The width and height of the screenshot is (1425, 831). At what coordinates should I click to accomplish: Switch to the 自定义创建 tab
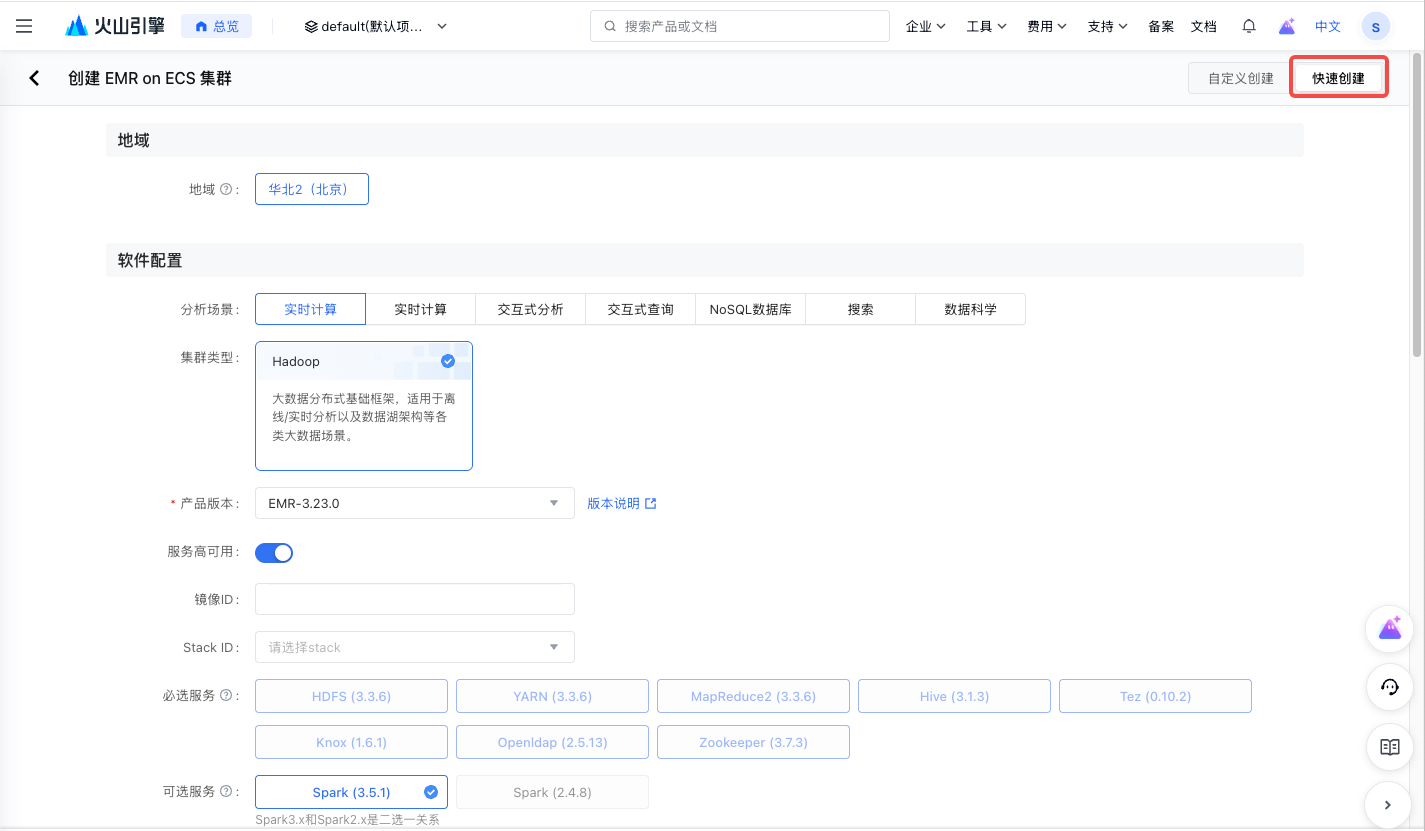[x=1241, y=78]
